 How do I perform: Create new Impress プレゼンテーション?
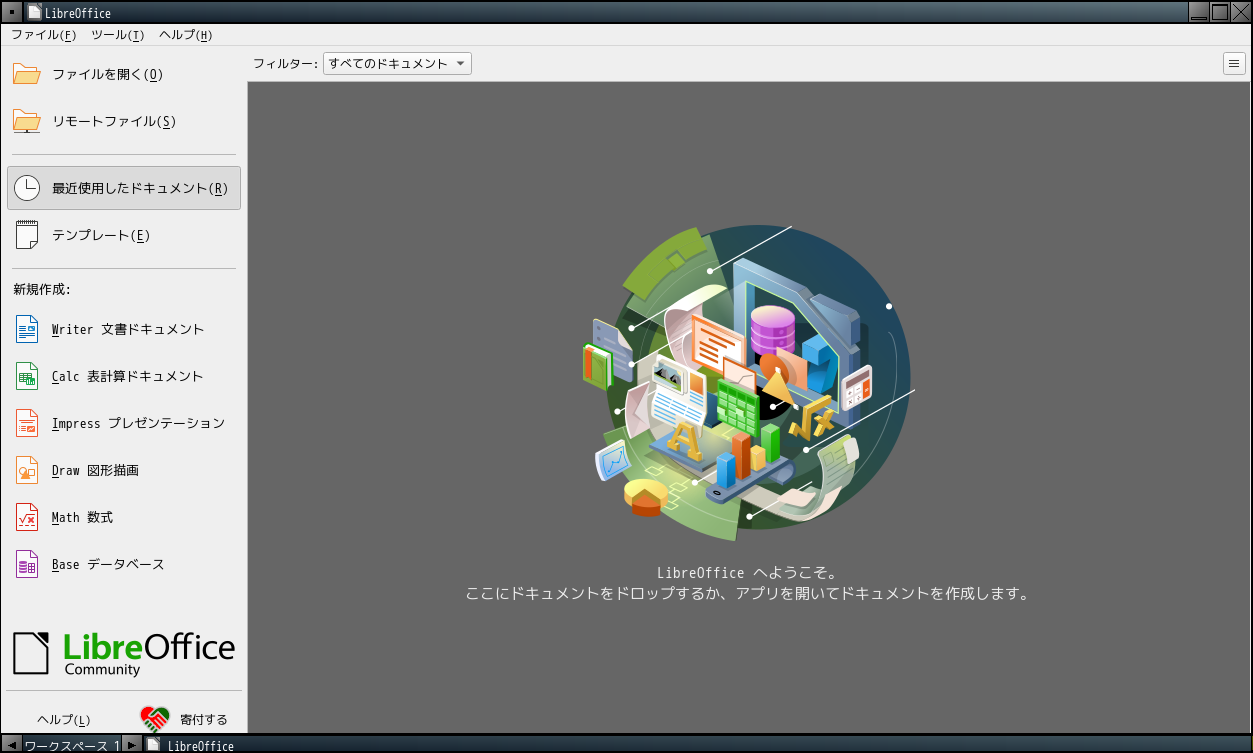(138, 423)
